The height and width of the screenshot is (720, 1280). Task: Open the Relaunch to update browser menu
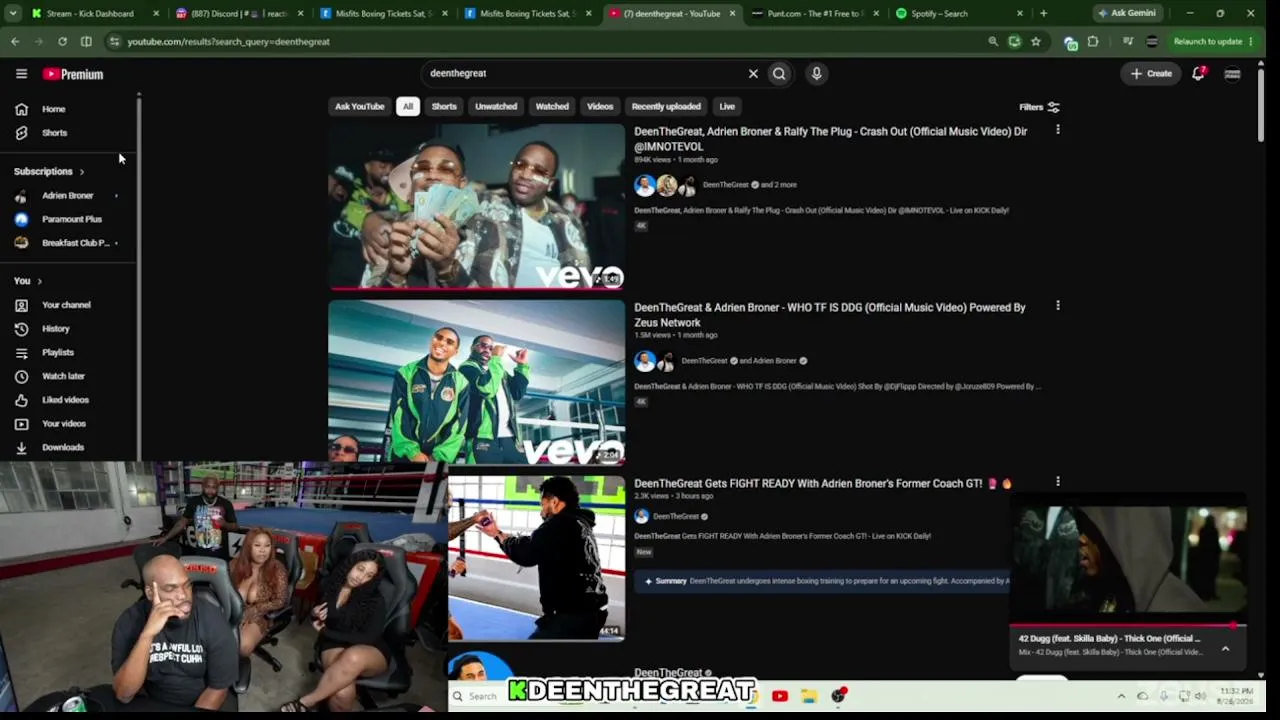click(1213, 41)
